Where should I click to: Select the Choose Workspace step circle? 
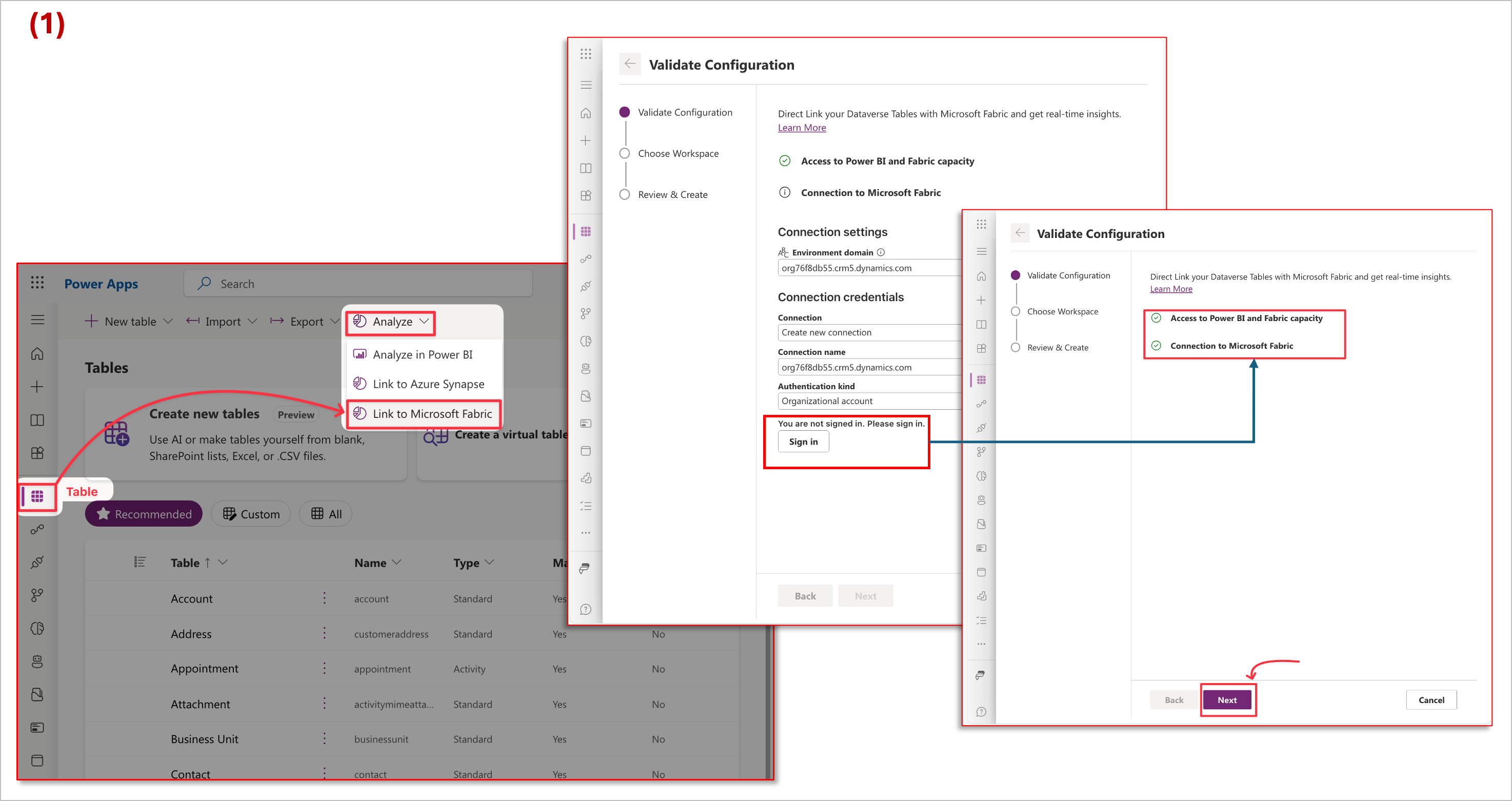click(625, 154)
